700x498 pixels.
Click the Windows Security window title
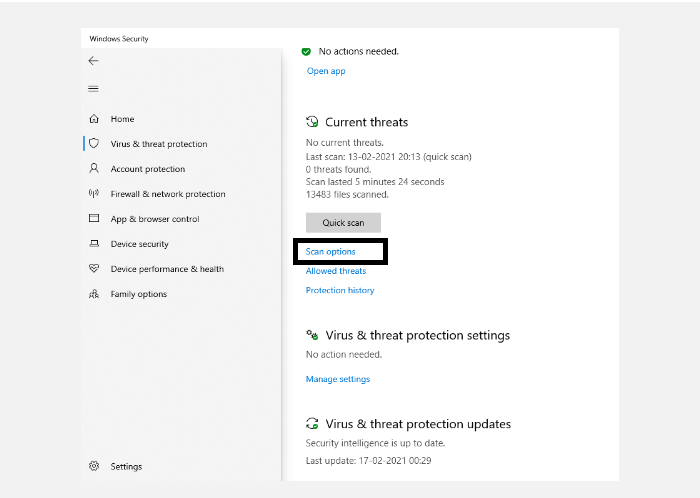(119, 39)
